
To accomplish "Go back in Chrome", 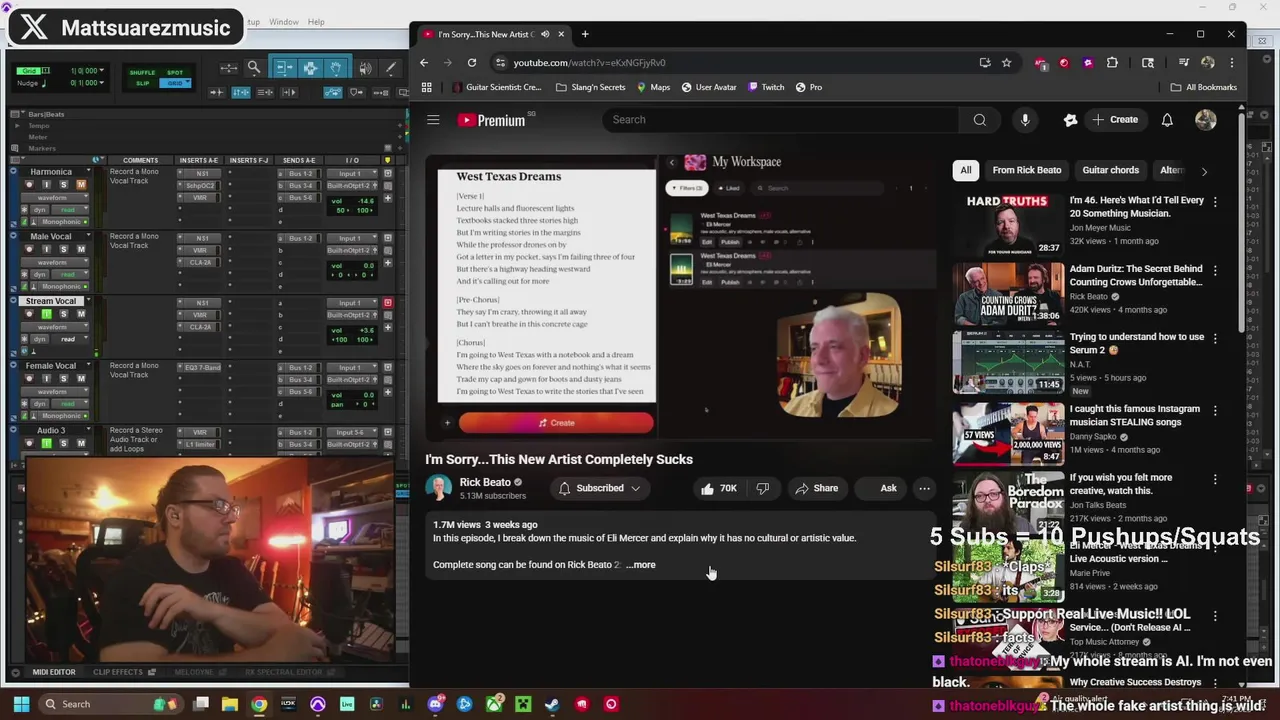I will coord(424,62).
